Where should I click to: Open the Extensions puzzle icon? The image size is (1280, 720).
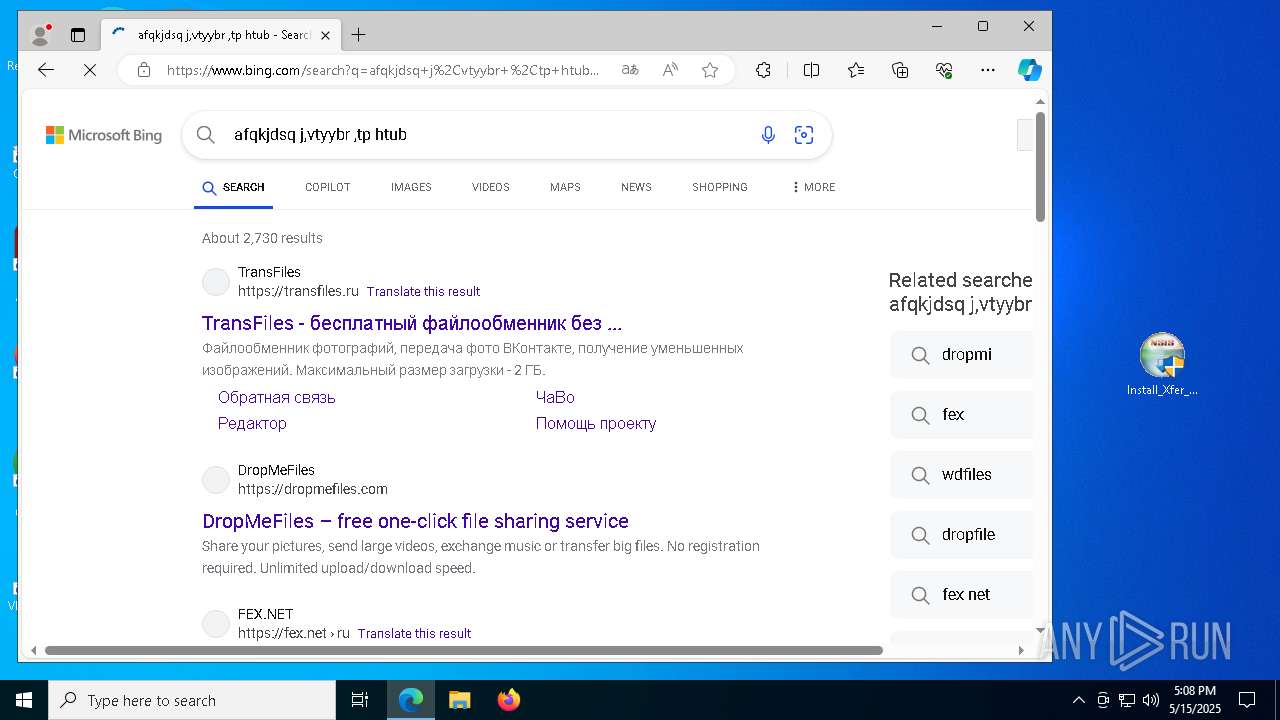point(763,70)
